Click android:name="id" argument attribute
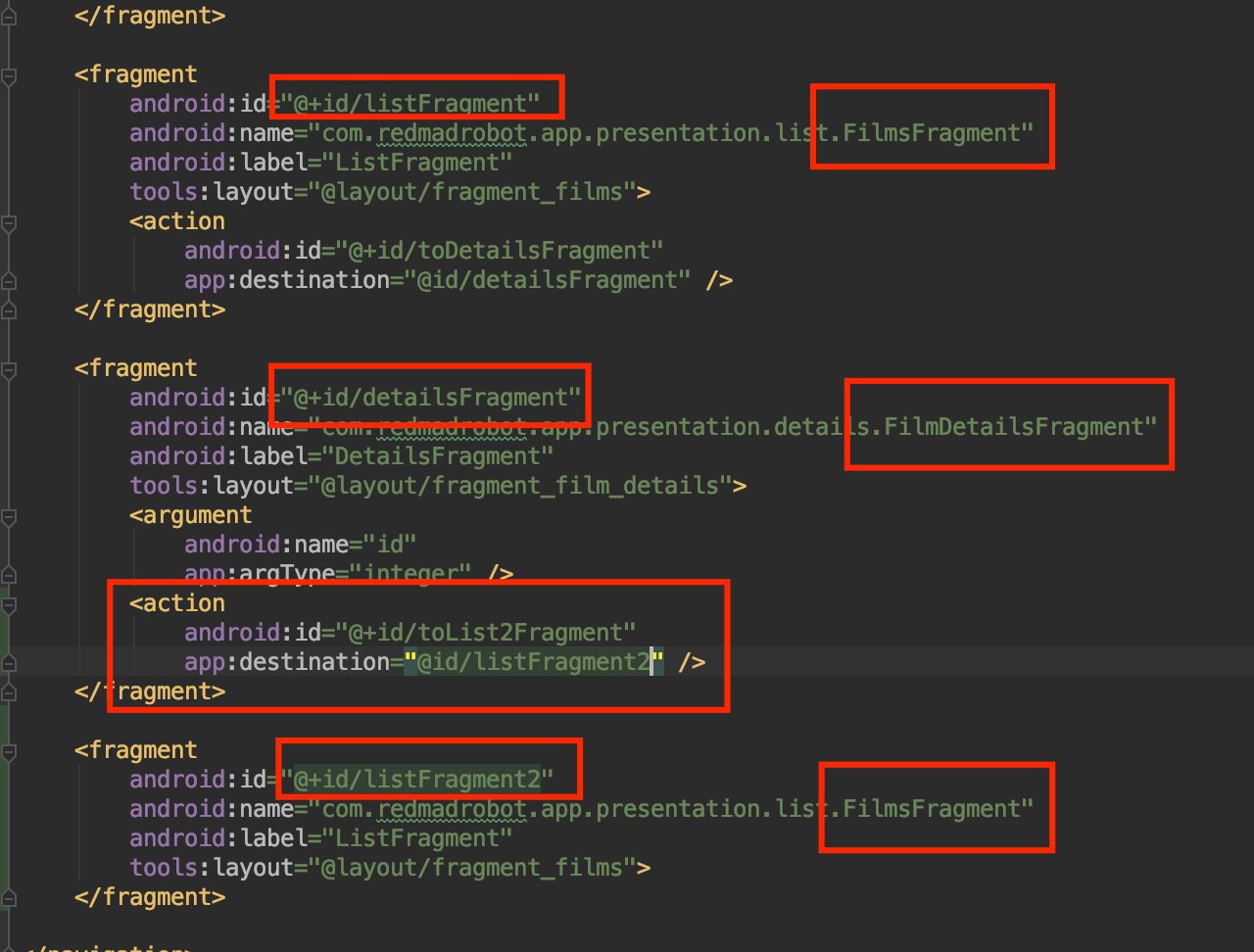The width and height of the screenshot is (1254, 952). coord(300,545)
